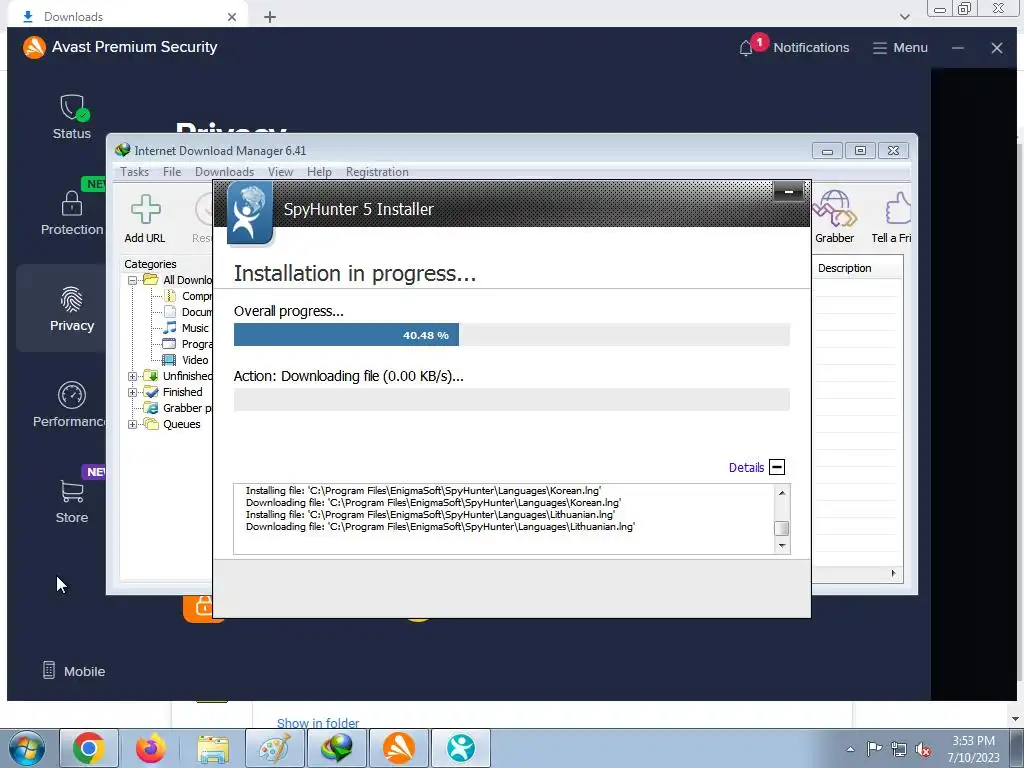Select Documents category icon in IDM tree
Viewport: 1024px width, 768px height.
tap(170, 312)
